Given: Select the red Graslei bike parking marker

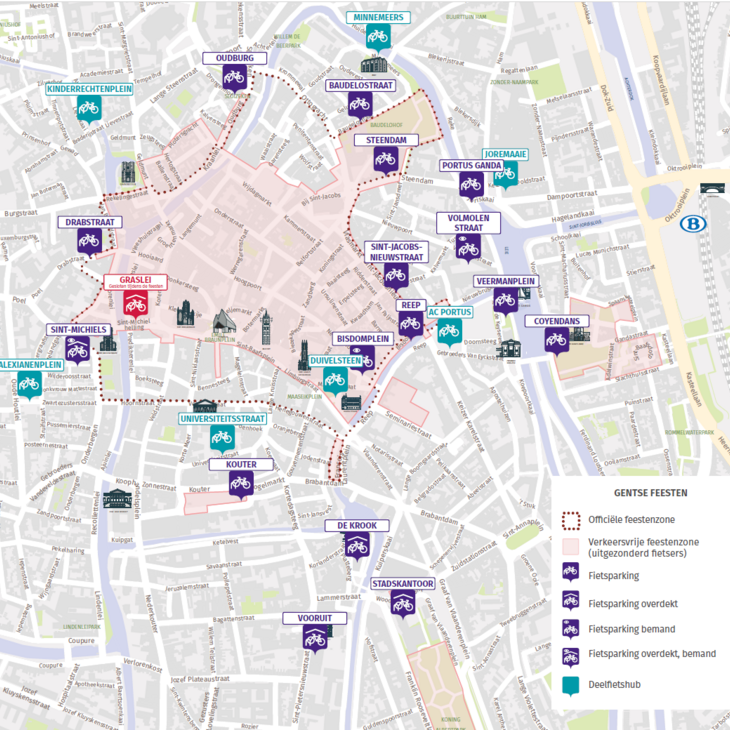Looking at the screenshot, I should 135,305.
